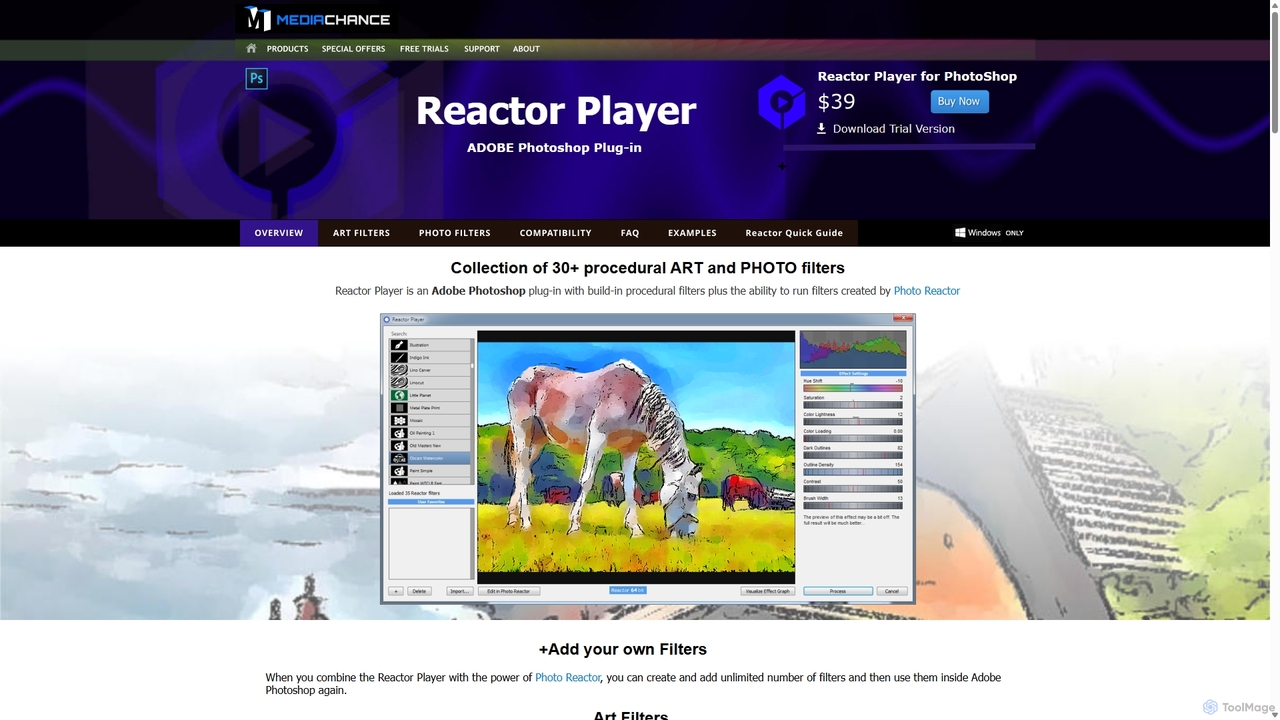Open the Reactor Quick Guide tab
The height and width of the screenshot is (720, 1280).
click(x=794, y=233)
